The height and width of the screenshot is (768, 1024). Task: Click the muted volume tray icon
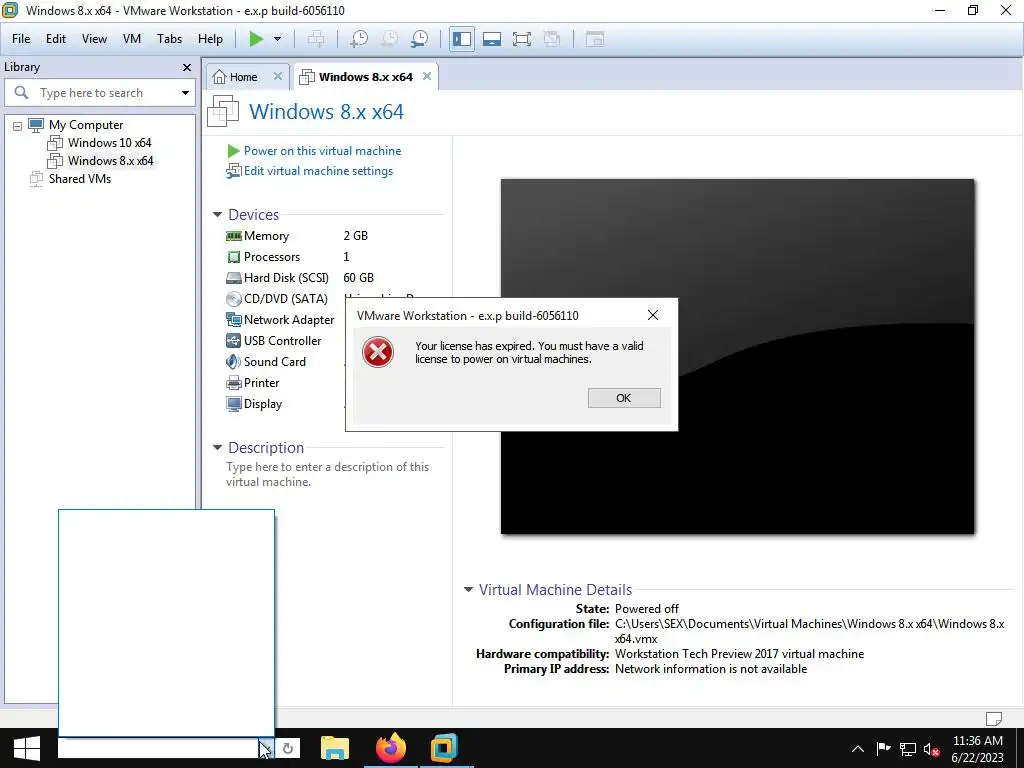tap(931, 749)
